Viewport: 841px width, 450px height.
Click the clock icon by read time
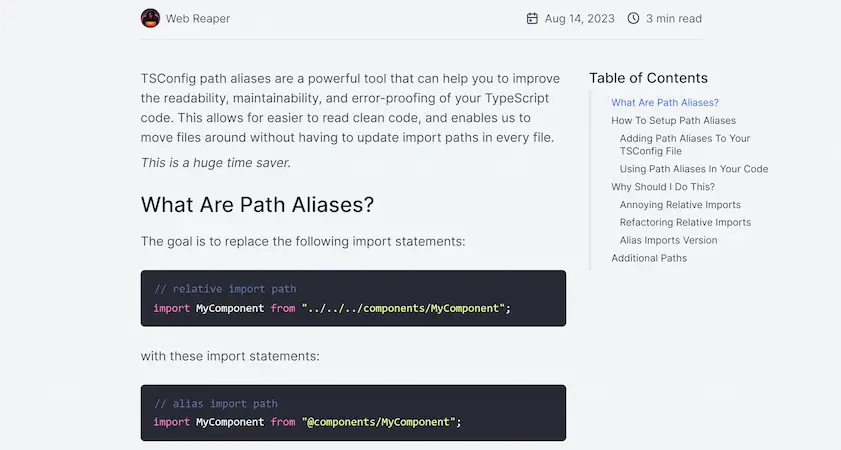tap(633, 18)
